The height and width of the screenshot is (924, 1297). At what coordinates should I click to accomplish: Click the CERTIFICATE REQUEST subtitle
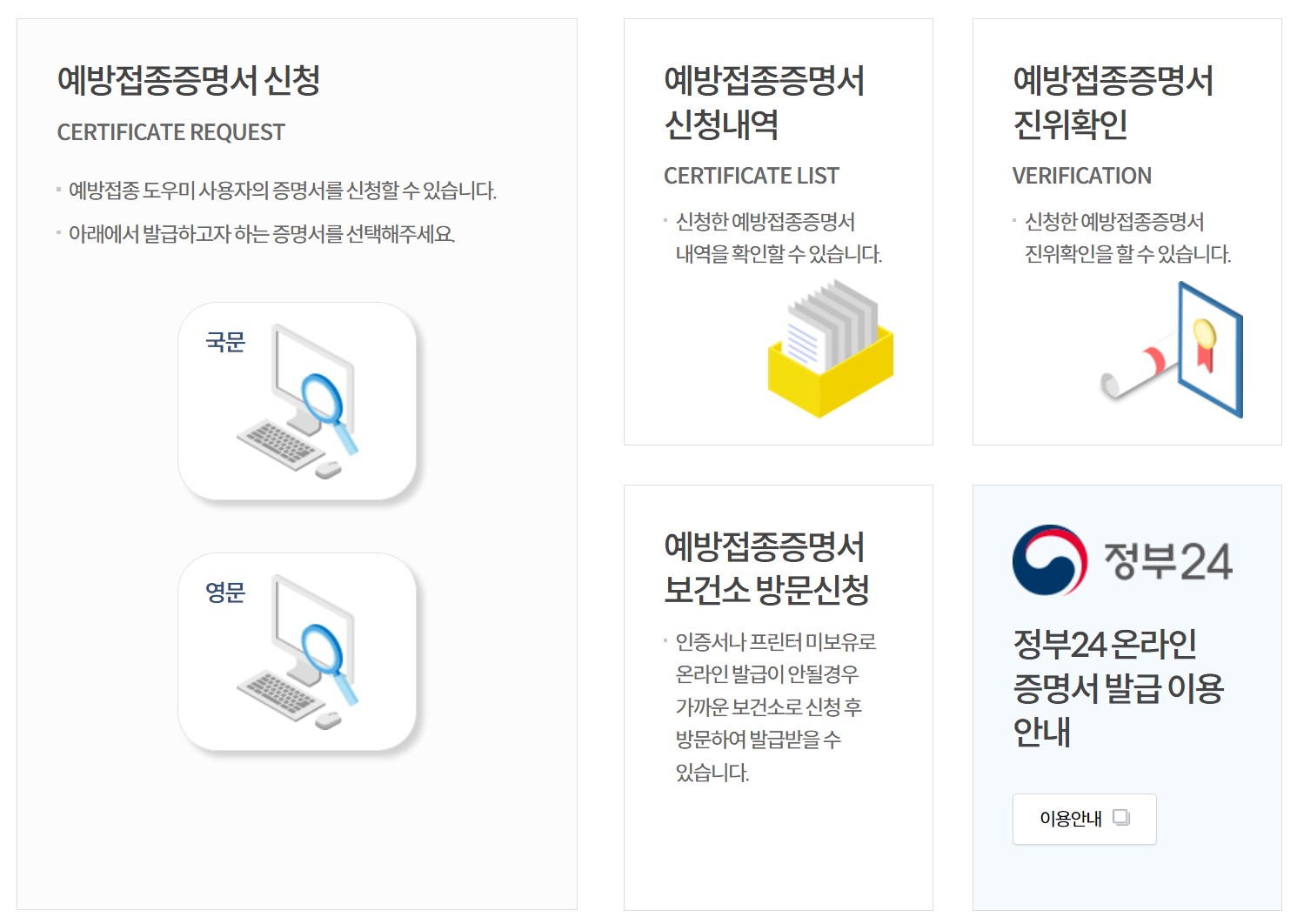pos(171,132)
